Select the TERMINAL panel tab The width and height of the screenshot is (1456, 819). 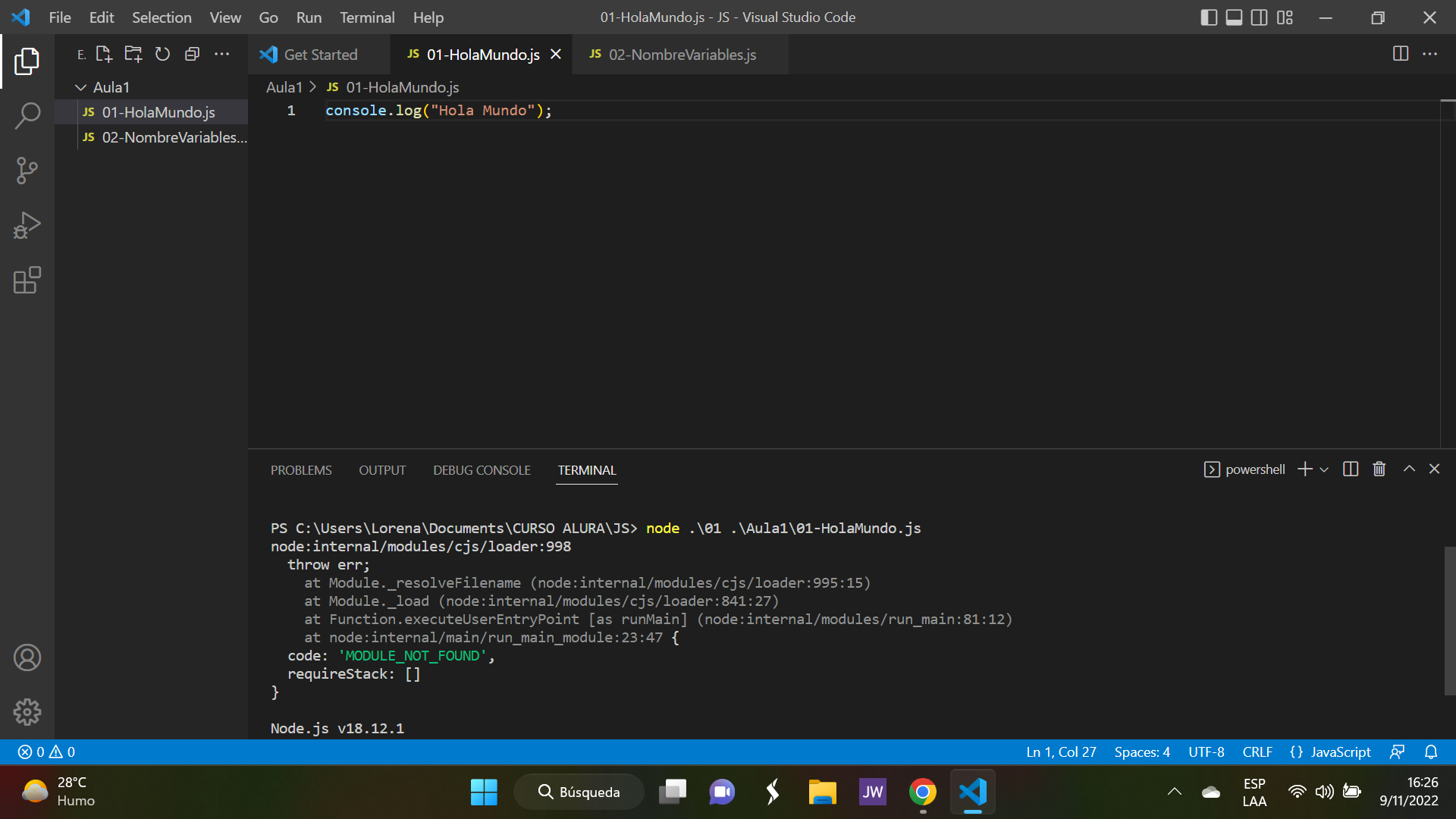587,470
